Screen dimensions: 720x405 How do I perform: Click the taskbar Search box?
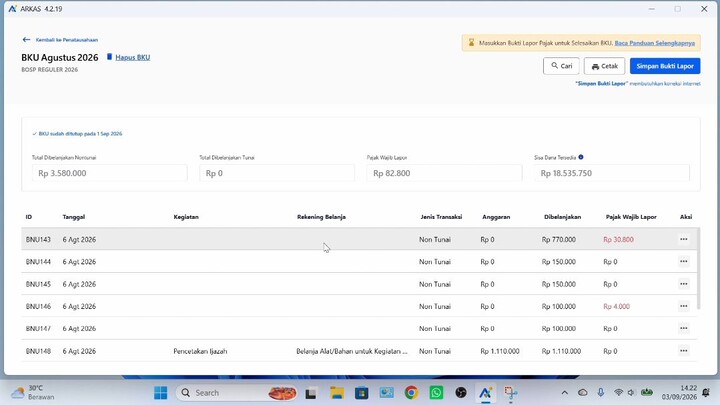pos(236,393)
